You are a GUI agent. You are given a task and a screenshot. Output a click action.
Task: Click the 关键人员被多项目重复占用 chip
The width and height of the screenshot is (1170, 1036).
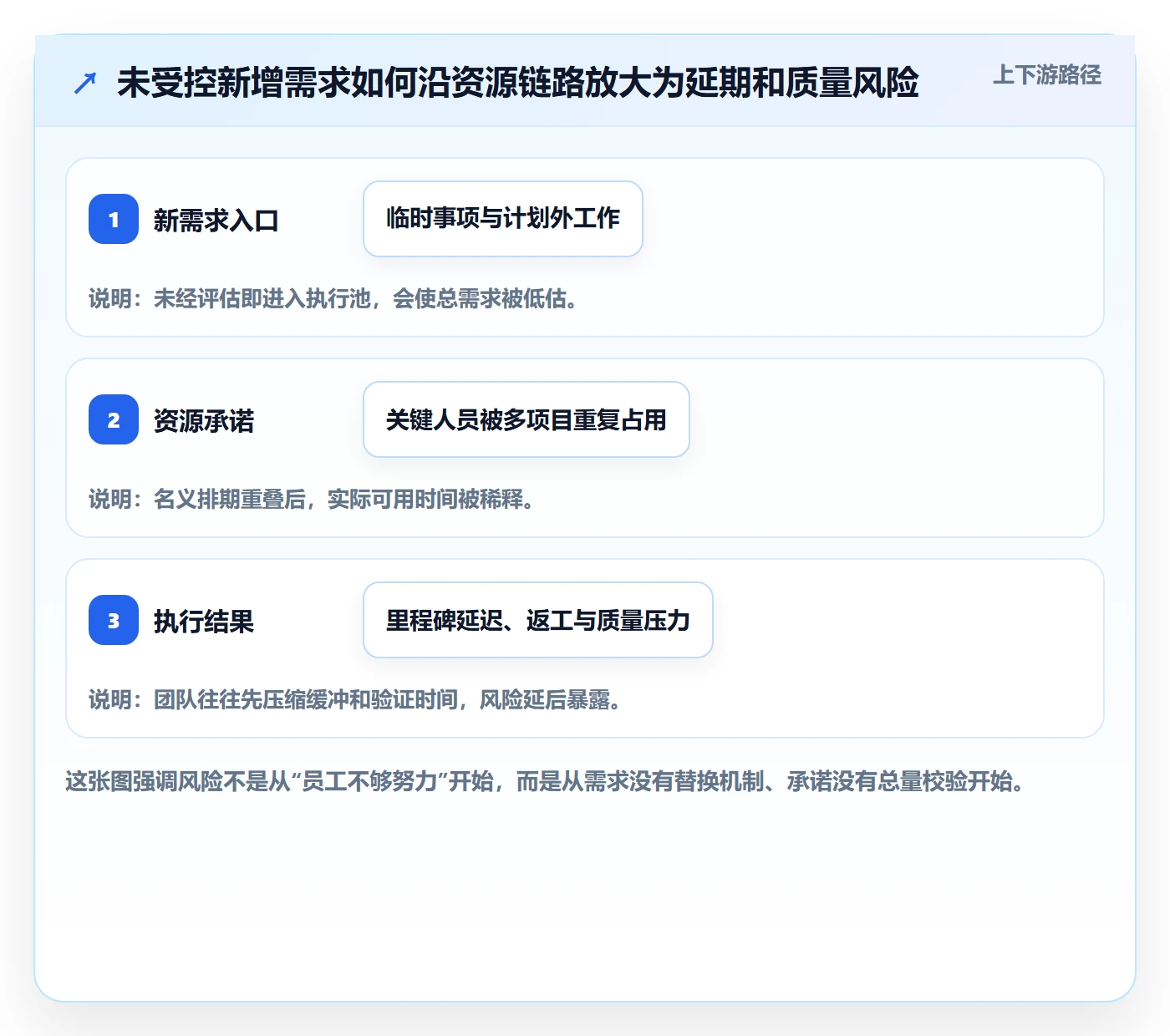[x=526, y=419]
